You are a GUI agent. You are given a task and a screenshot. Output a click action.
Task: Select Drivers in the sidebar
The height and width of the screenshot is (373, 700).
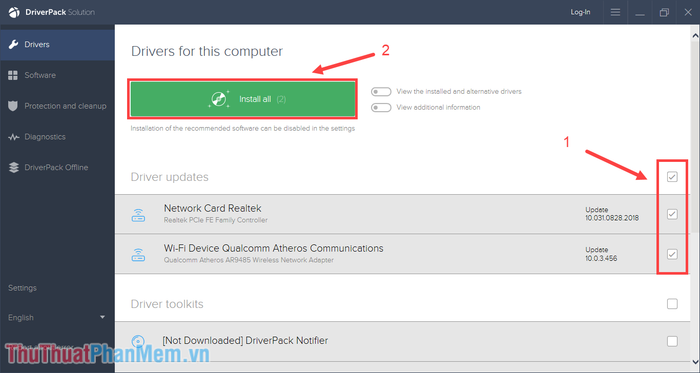pyautogui.click(x=57, y=45)
